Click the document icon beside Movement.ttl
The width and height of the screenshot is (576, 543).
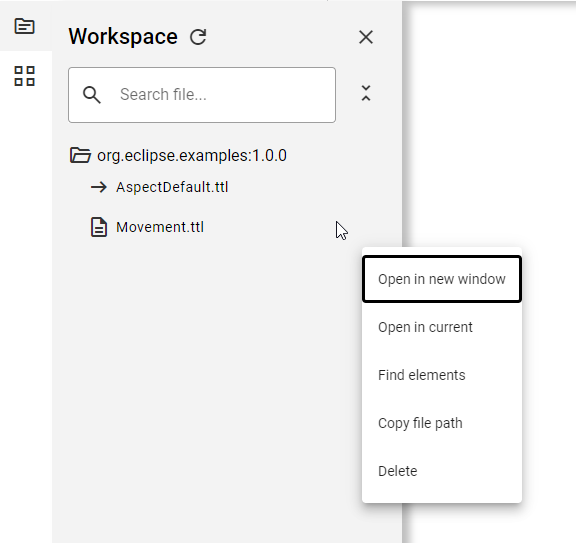pyautogui.click(x=99, y=227)
